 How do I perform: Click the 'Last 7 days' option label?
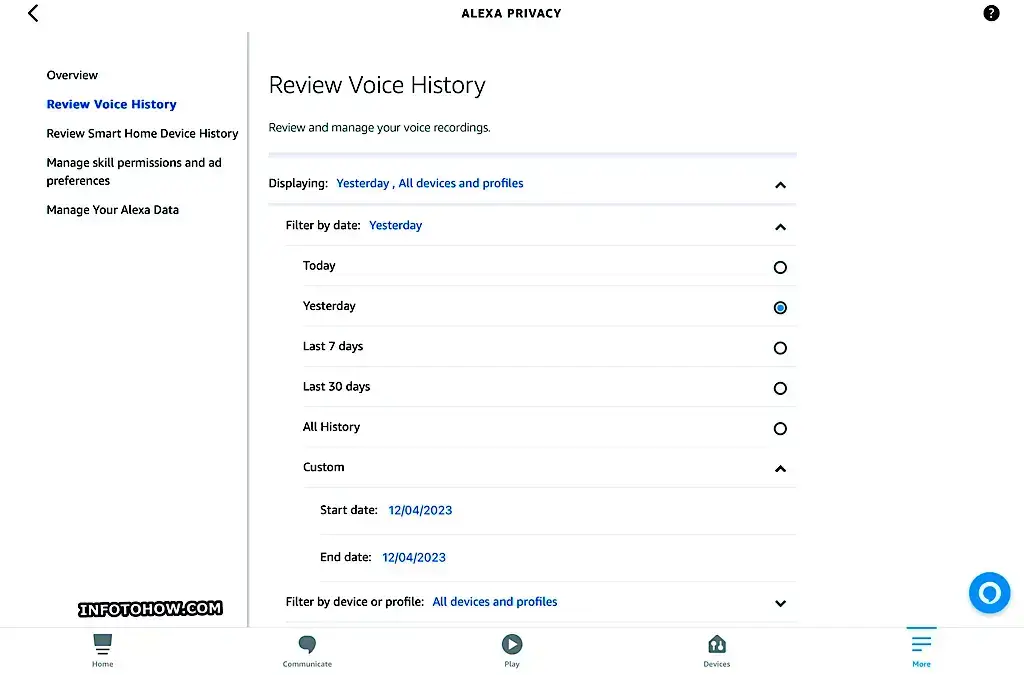point(333,347)
